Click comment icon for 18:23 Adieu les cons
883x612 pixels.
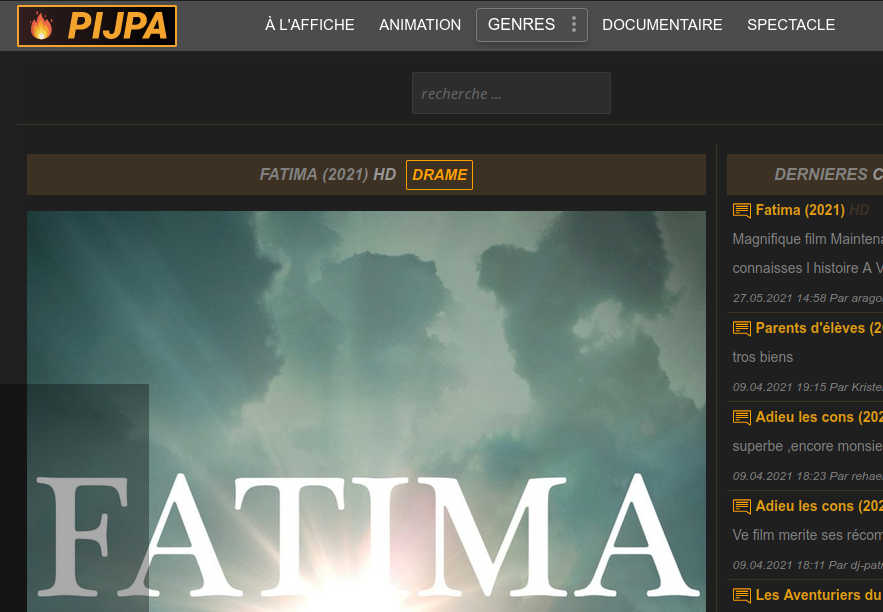pos(742,417)
